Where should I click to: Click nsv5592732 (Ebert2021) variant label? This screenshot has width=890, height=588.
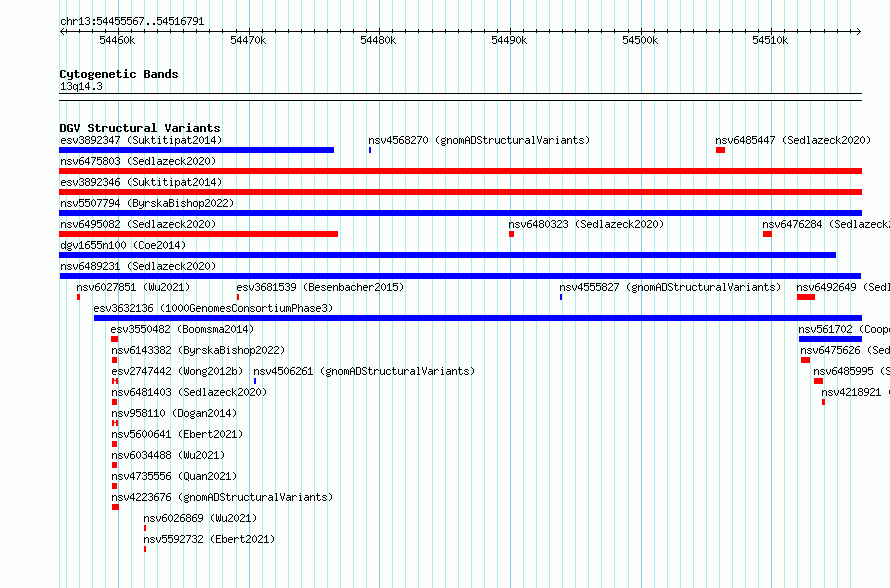[209, 539]
